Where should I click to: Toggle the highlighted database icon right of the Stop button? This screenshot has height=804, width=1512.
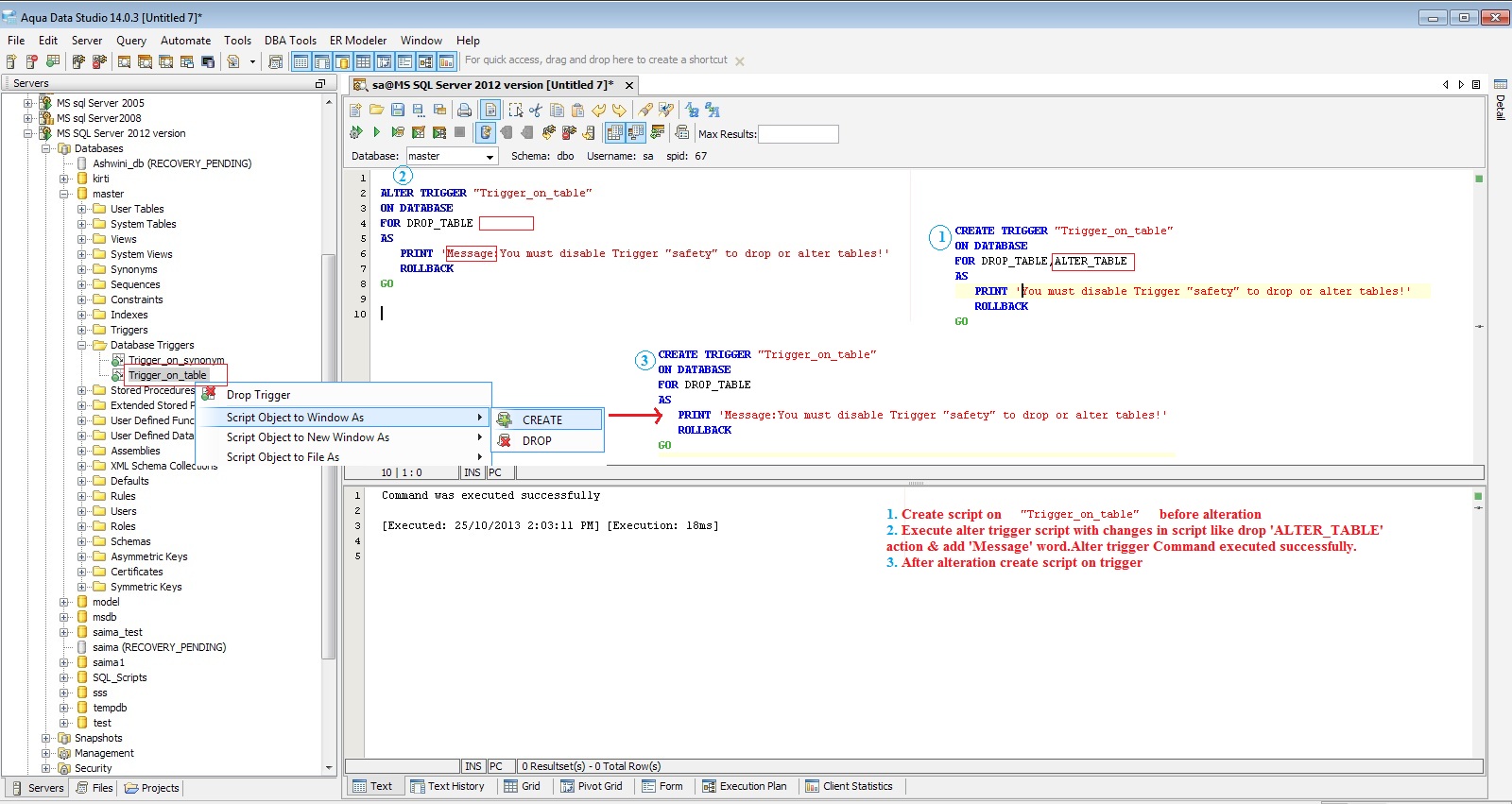click(x=485, y=133)
